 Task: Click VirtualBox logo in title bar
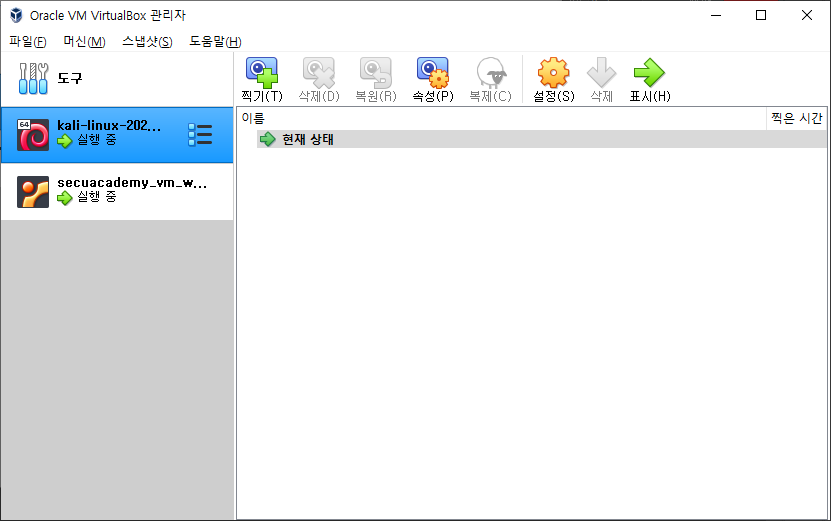(16, 15)
